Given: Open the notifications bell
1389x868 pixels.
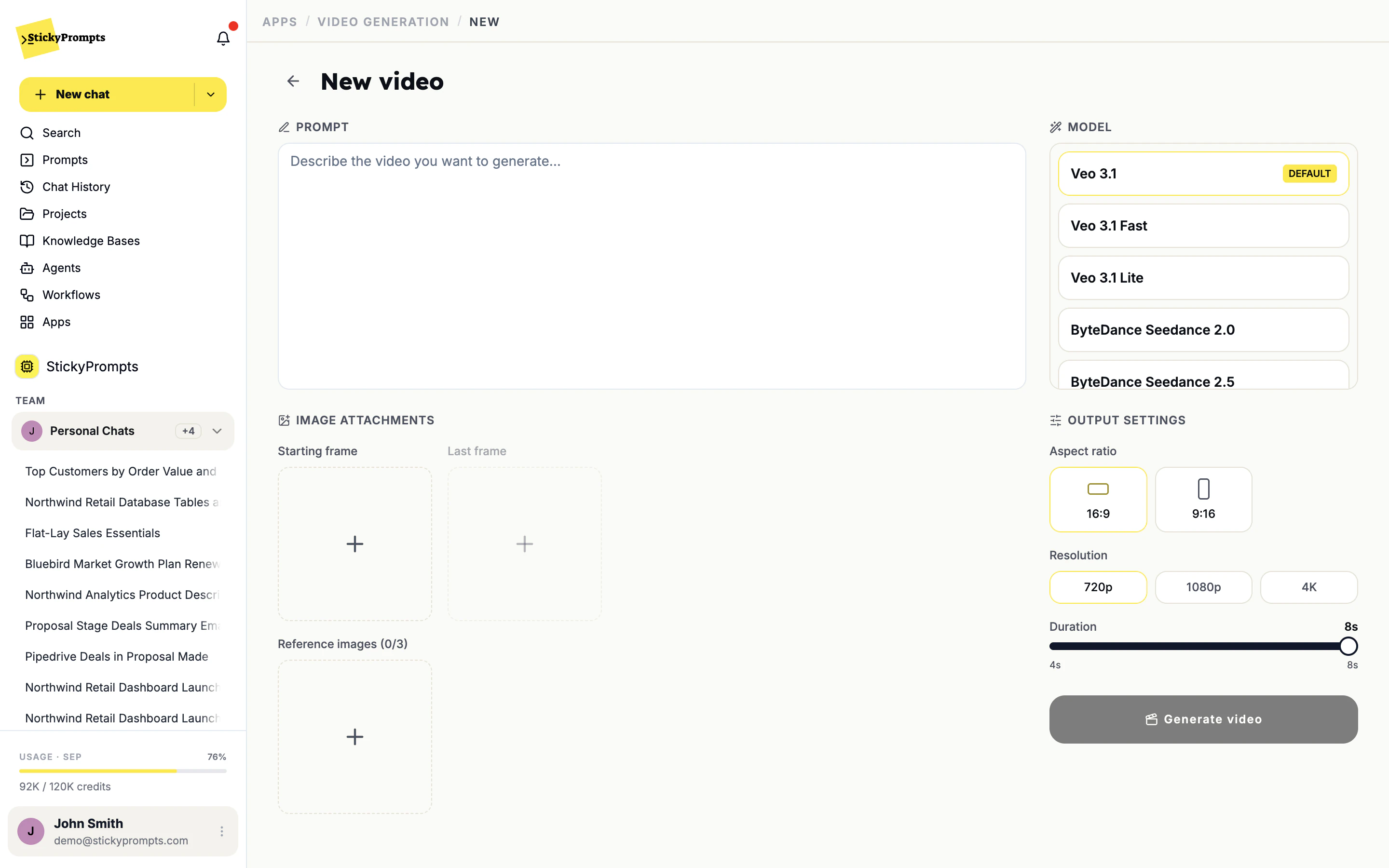Looking at the screenshot, I should (223, 38).
